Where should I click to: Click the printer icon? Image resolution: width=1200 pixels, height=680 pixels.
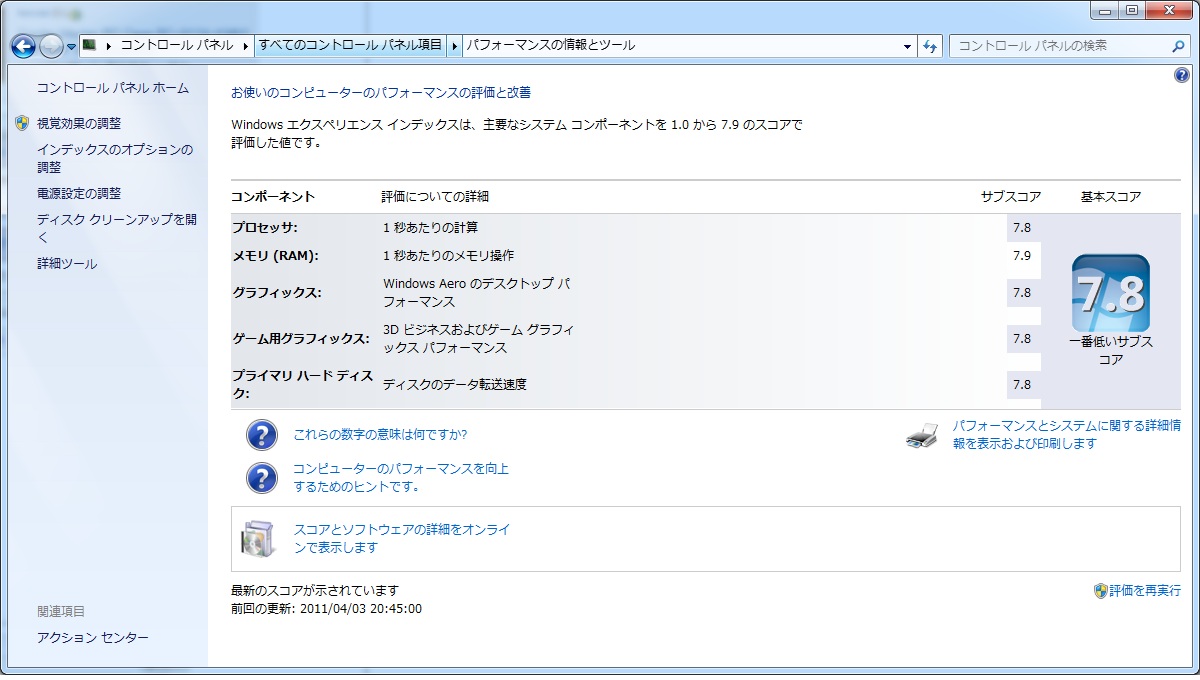pos(922,435)
